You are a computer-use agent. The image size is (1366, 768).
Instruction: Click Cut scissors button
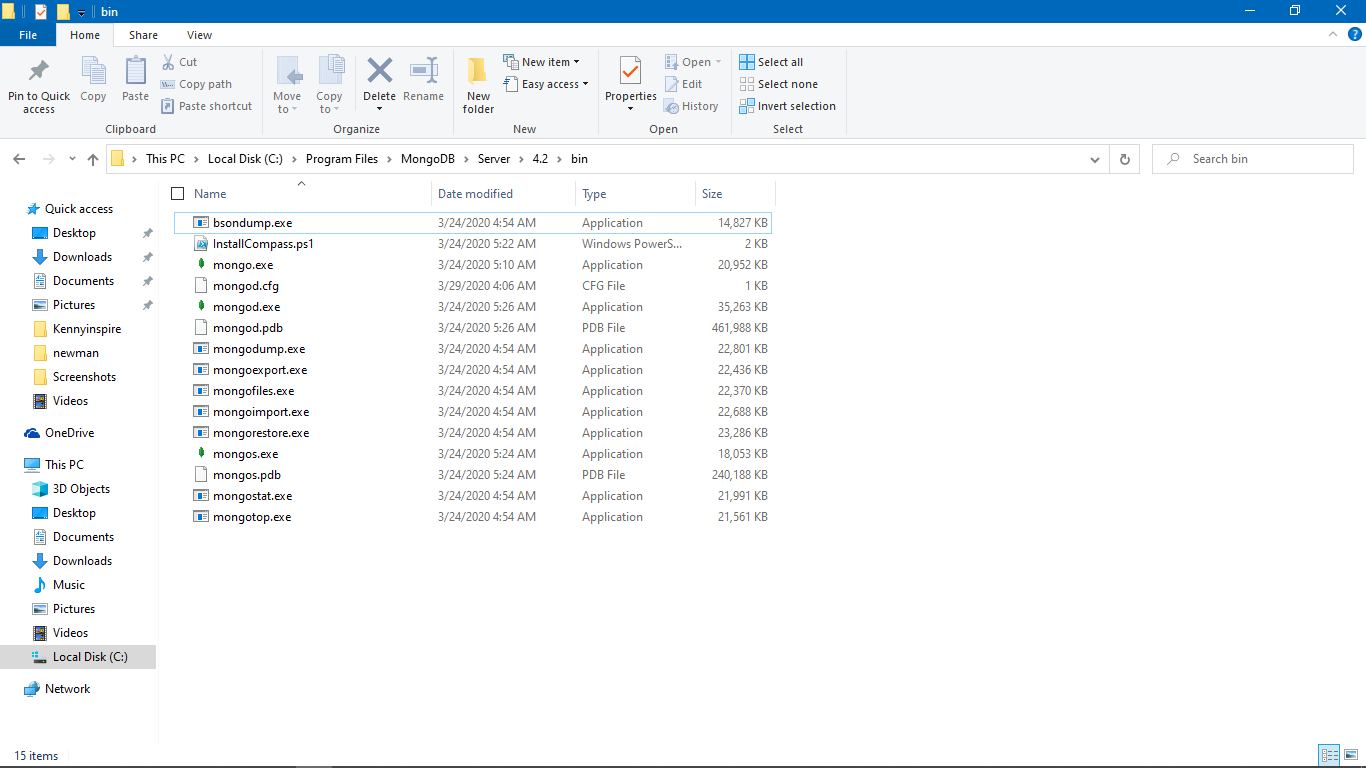point(180,62)
